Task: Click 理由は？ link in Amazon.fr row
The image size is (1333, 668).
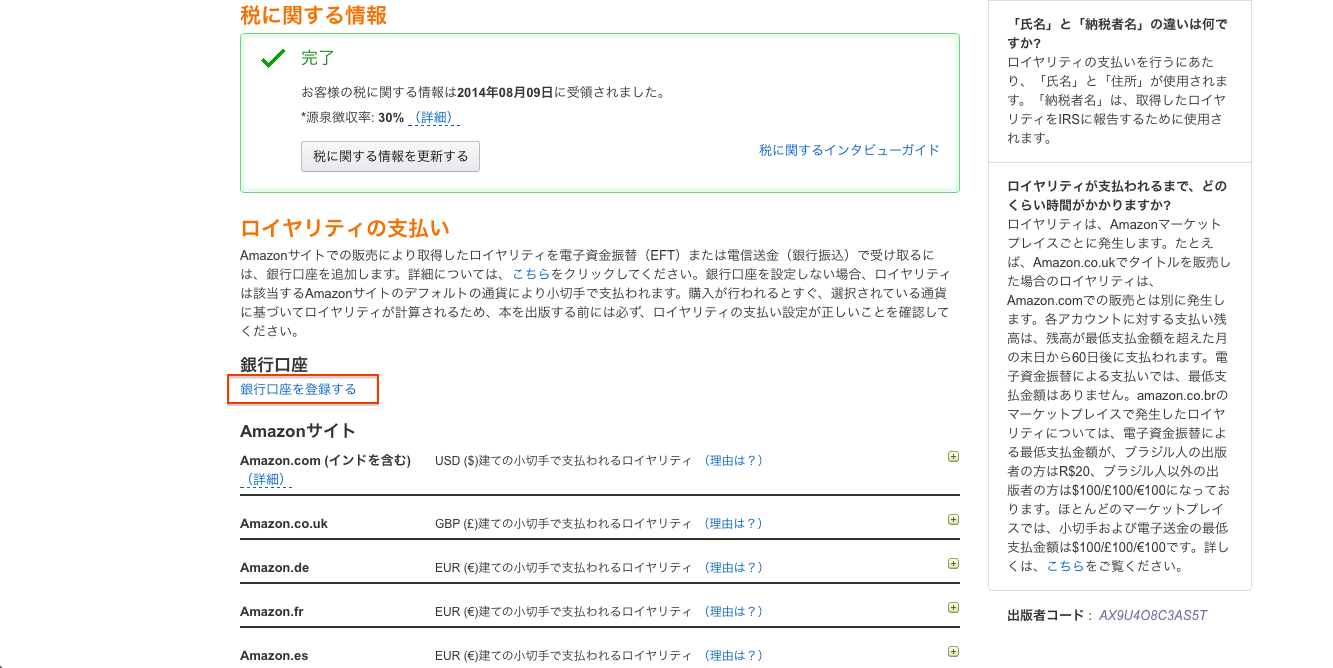Action: pos(734,611)
